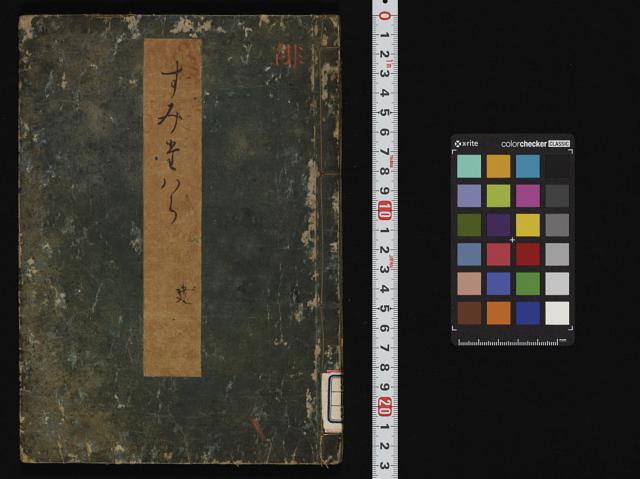Click the pinkish-red patch next to the pure red patch
Image resolution: width=640 pixels, height=479 pixels.
498,254
